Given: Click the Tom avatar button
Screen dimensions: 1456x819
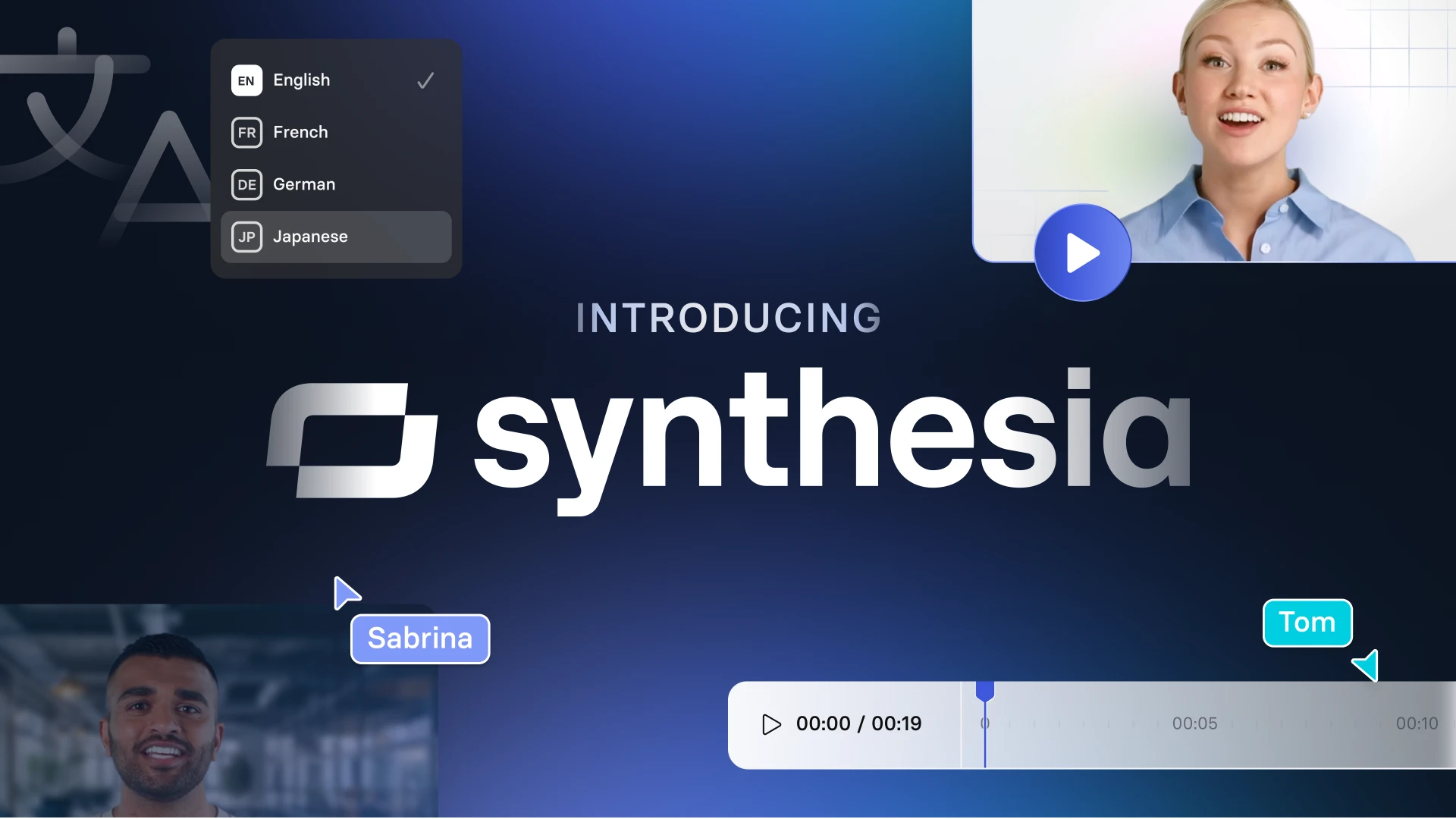Looking at the screenshot, I should 1307,622.
